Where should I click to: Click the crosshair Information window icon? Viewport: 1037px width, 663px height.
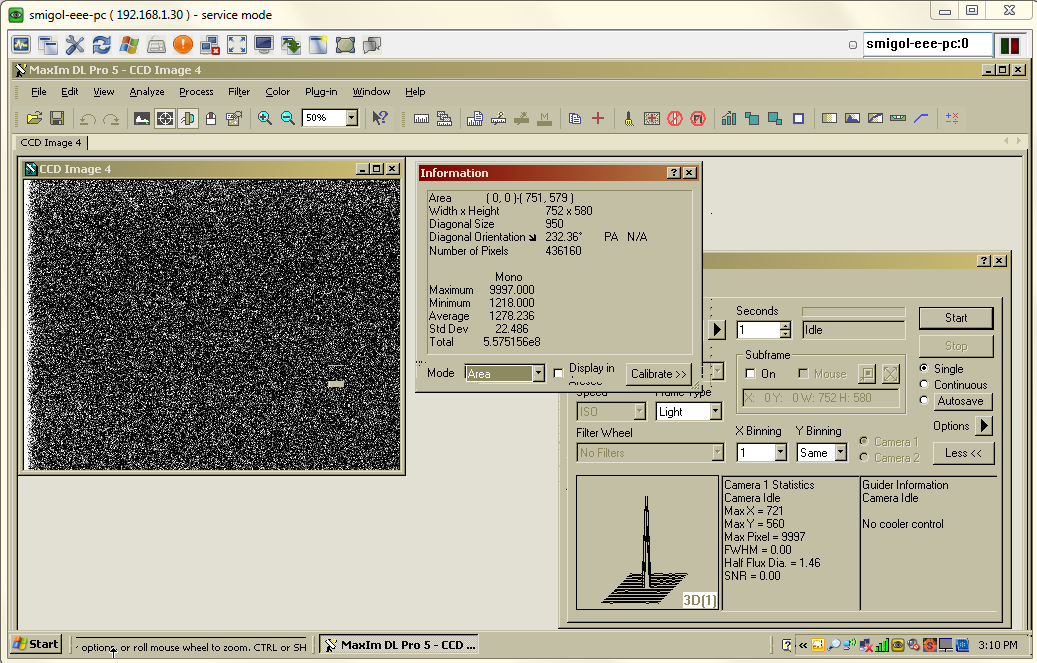pos(165,118)
